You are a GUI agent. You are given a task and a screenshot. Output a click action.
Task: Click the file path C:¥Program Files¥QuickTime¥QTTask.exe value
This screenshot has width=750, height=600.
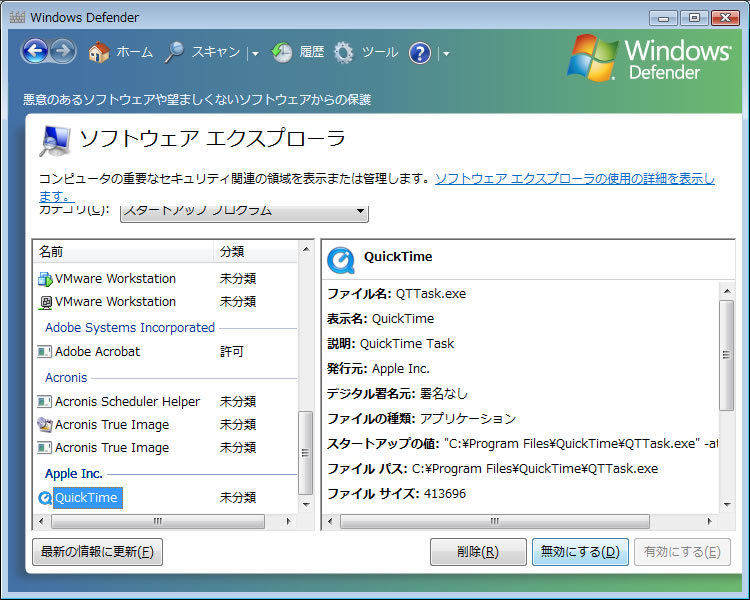pyautogui.click(x=535, y=469)
